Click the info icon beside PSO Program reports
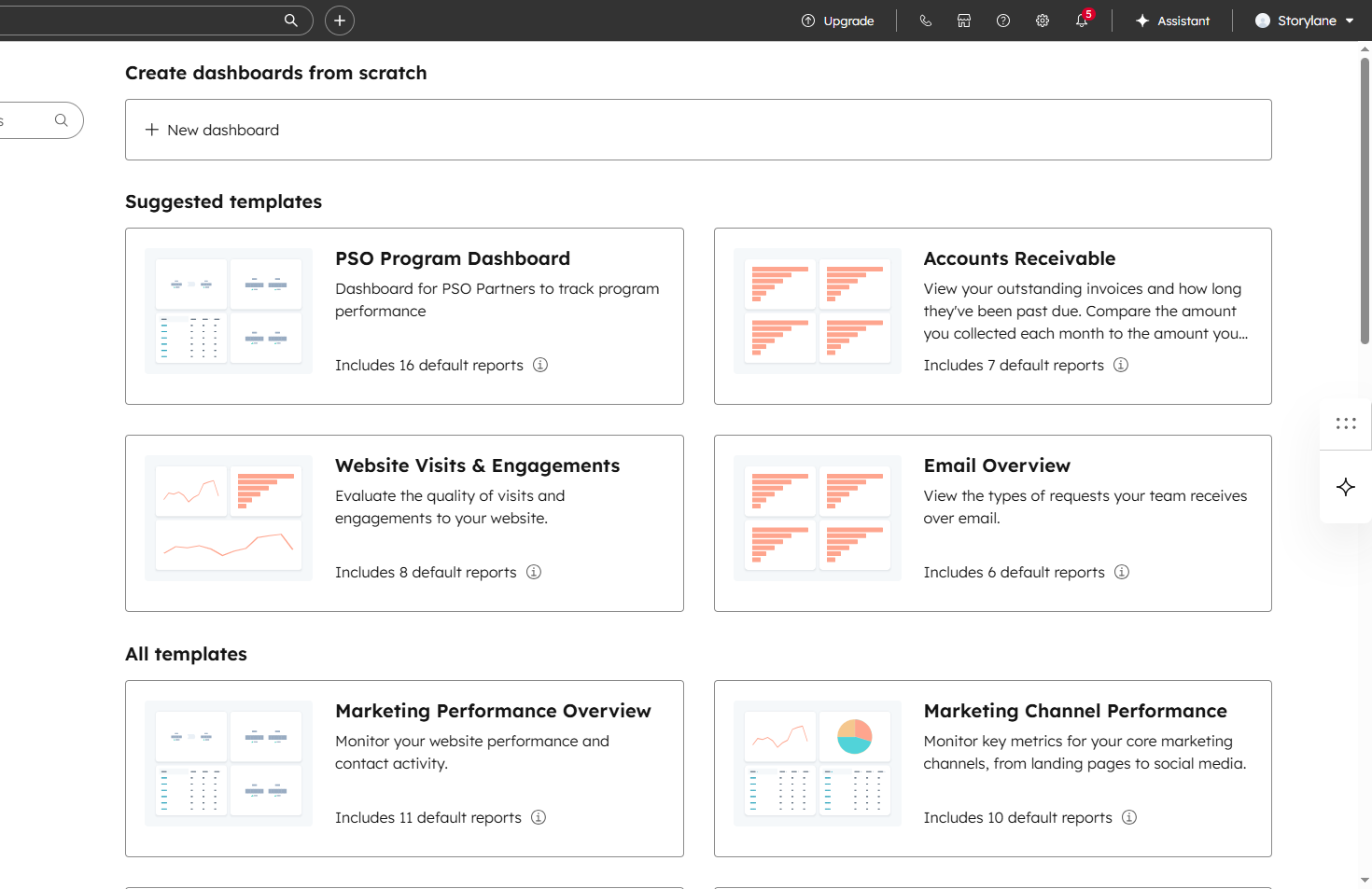 (540, 365)
